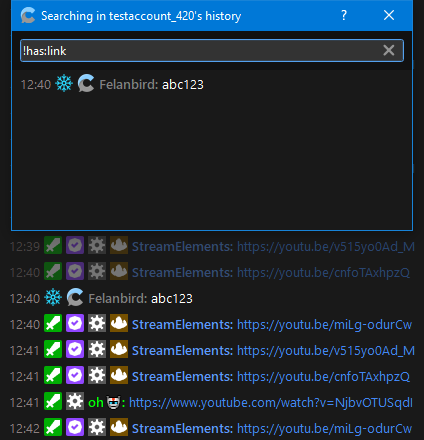424x440 pixels.
Task: Click StreamElements username at 12:42
Action: click(182, 429)
